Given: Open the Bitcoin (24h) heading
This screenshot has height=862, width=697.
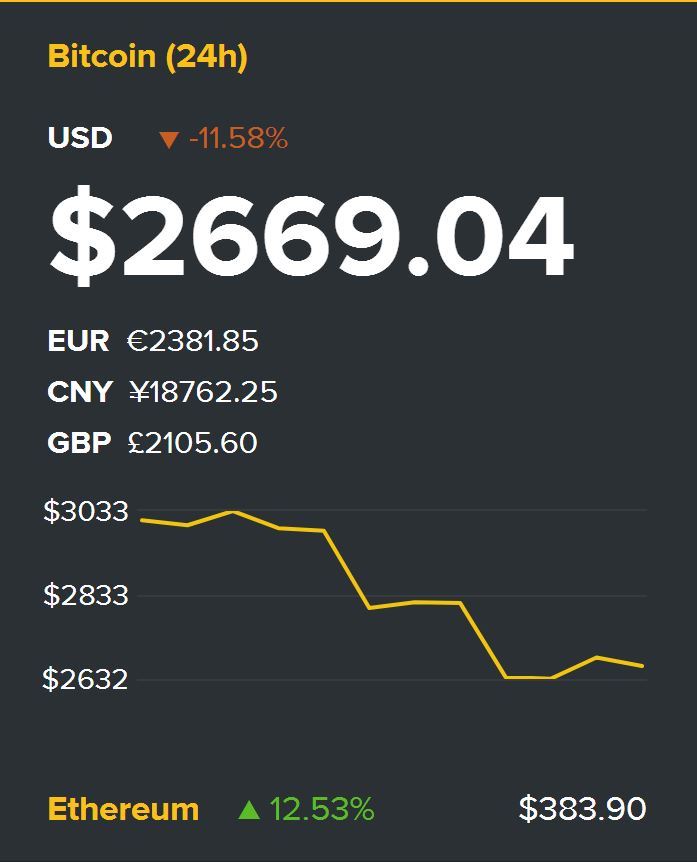Looking at the screenshot, I should point(147,57).
